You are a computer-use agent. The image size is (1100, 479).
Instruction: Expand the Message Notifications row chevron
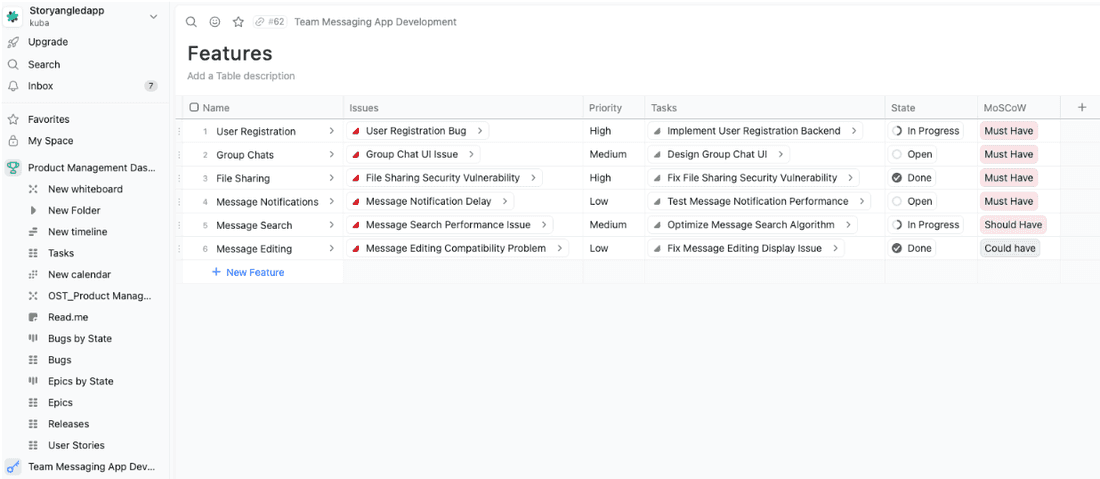pyautogui.click(x=332, y=201)
